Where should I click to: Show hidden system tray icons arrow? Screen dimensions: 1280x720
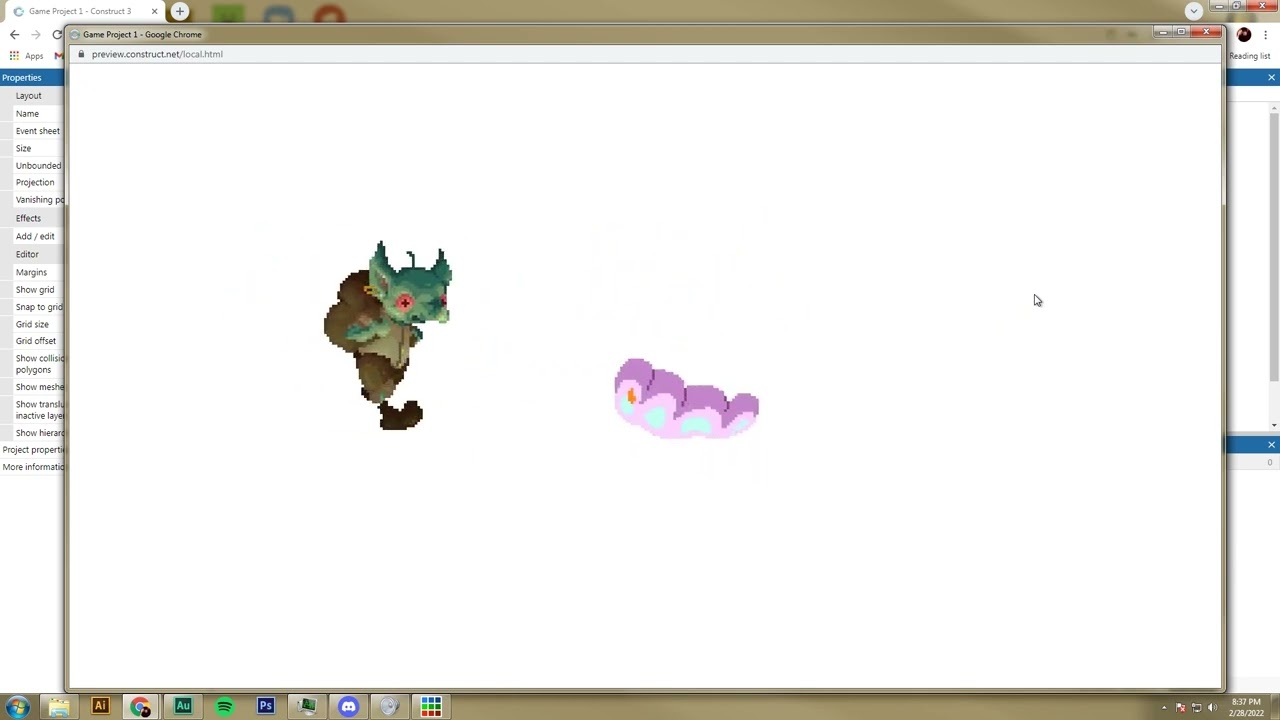point(1164,708)
